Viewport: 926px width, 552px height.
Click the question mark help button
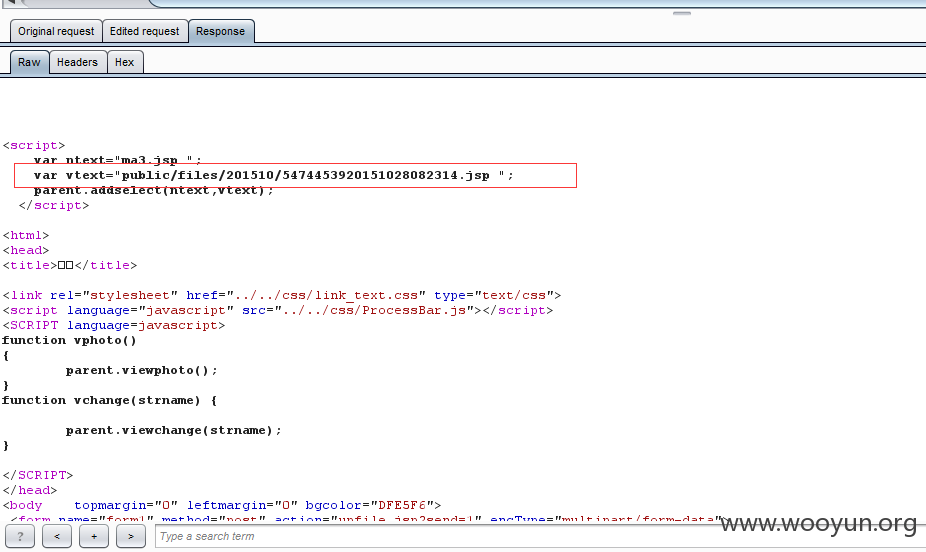tap(20, 536)
